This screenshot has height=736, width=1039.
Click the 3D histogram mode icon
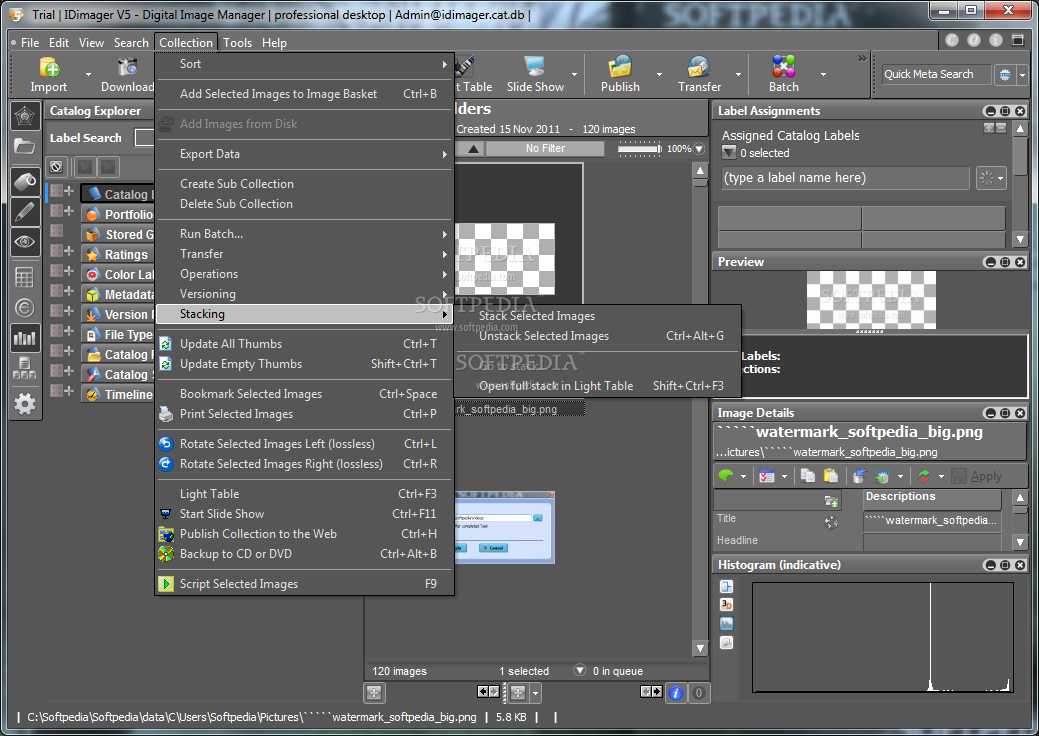tap(726, 605)
